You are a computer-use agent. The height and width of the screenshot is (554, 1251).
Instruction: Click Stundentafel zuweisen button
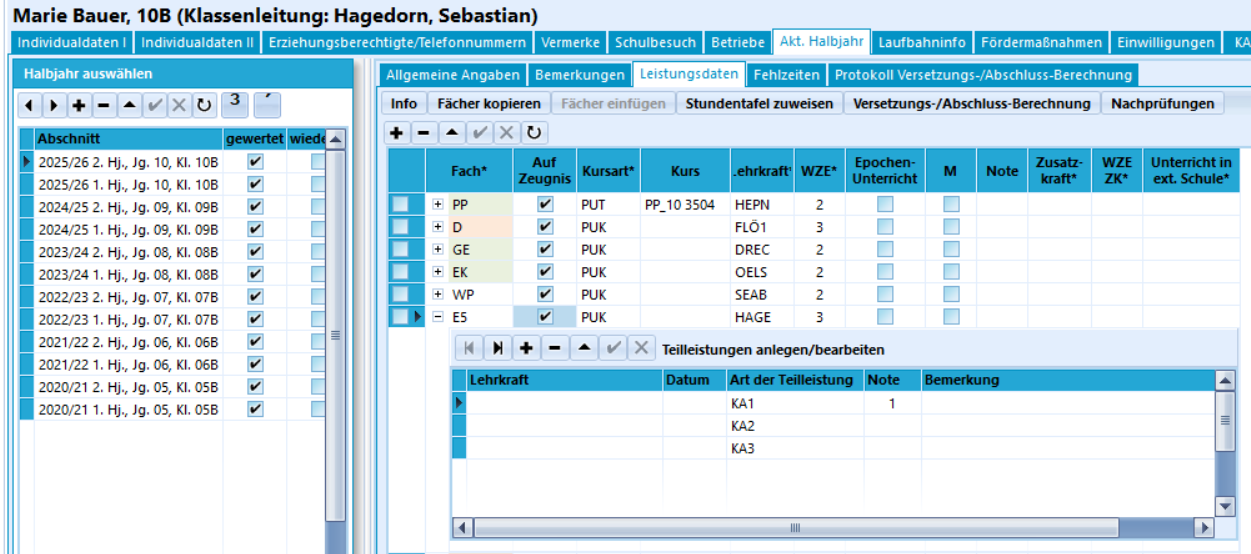759,103
